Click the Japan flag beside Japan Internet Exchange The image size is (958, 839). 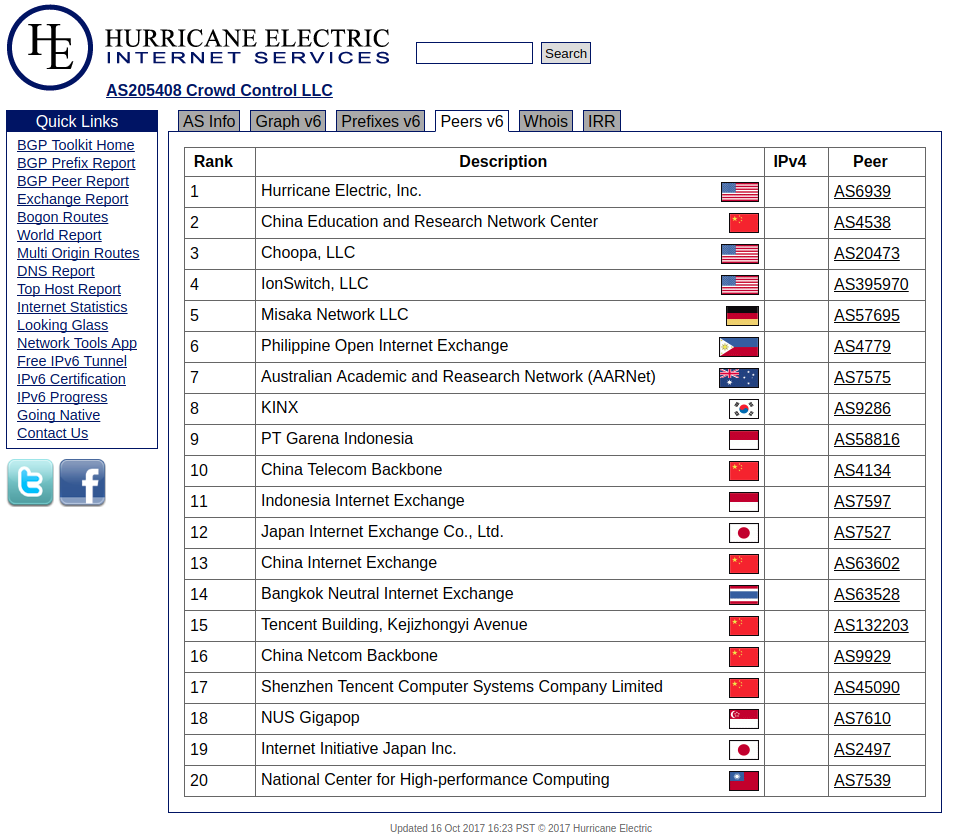coord(744,533)
